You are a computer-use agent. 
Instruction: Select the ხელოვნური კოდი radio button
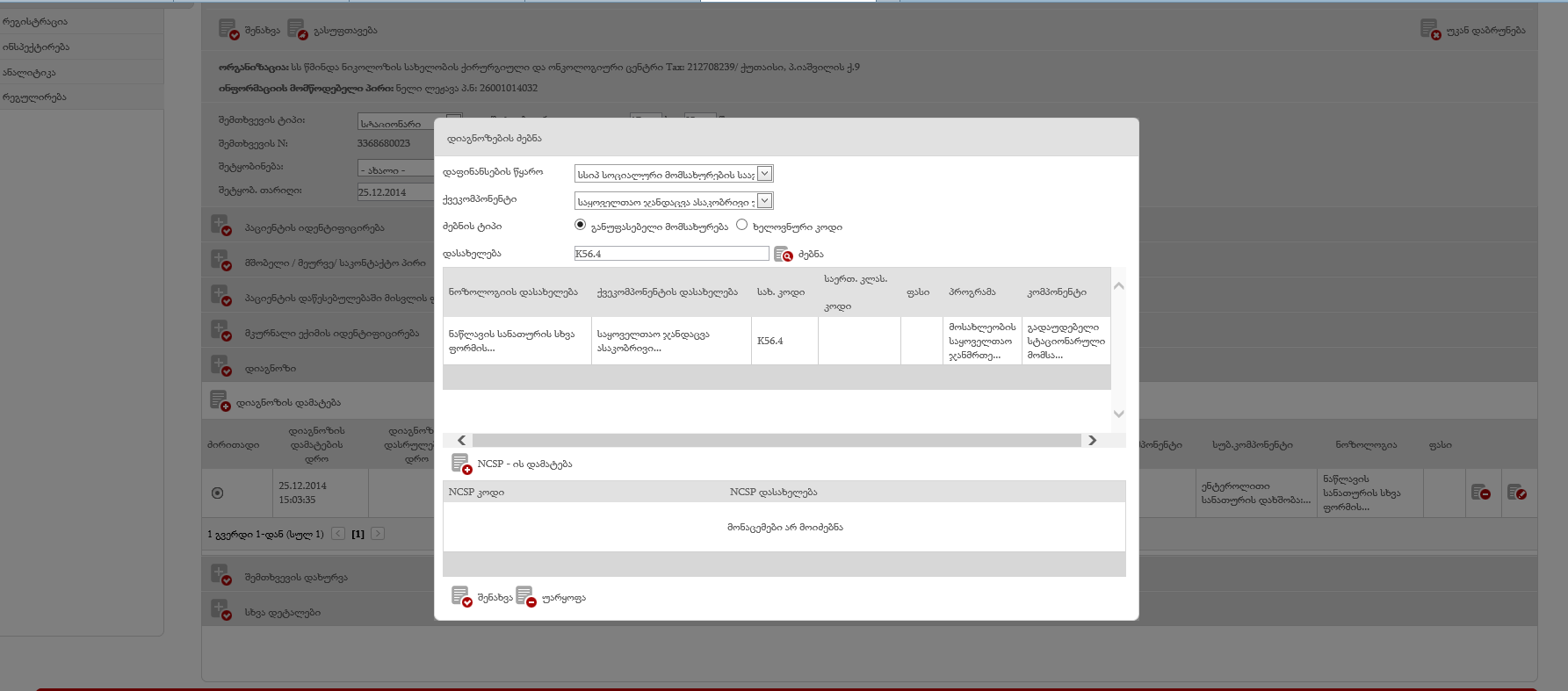[x=741, y=225]
